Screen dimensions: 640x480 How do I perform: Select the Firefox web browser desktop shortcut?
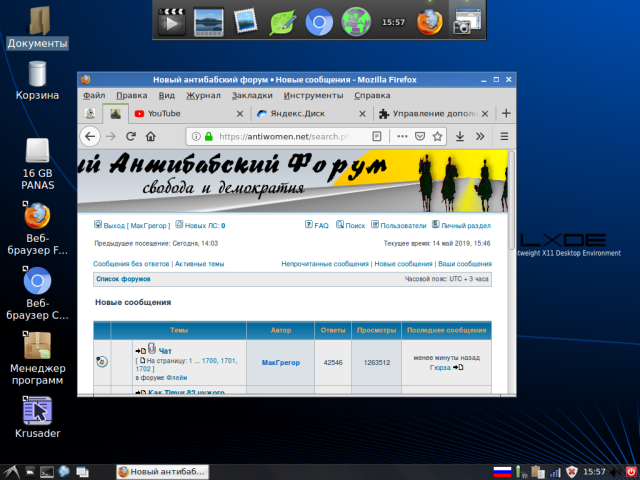[x=37, y=229]
